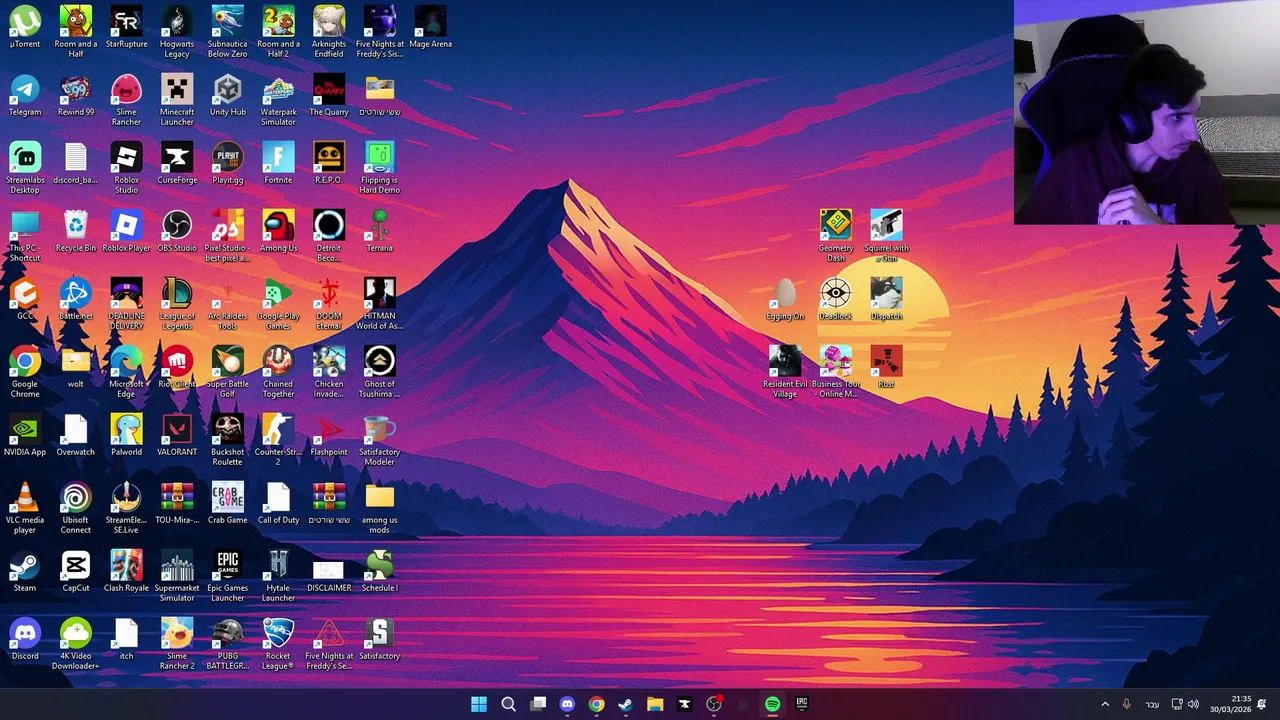Launch VALORANT from the desktop
This screenshot has width=1280, height=720.
[177, 436]
